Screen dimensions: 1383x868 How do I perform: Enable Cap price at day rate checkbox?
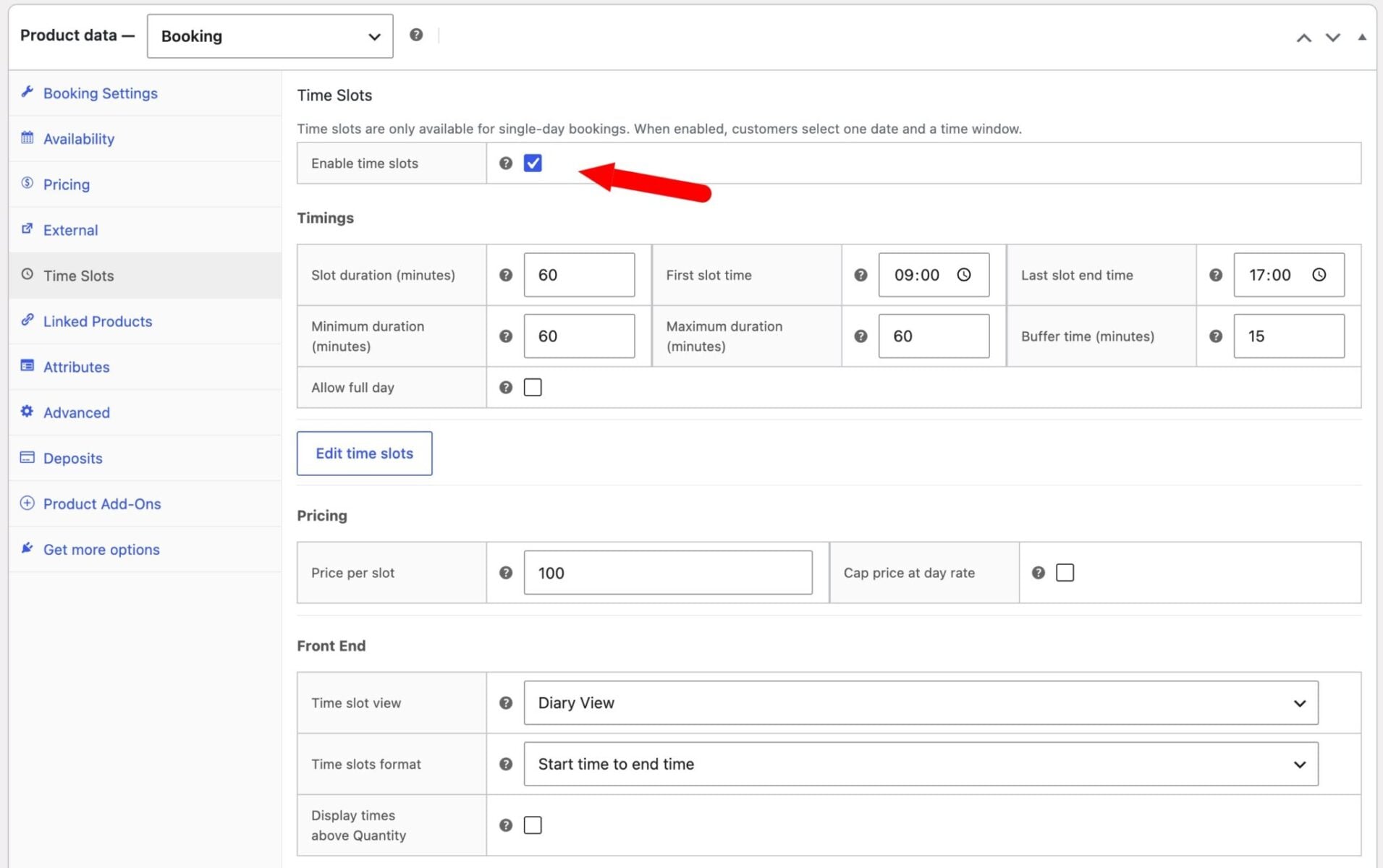click(x=1065, y=573)
